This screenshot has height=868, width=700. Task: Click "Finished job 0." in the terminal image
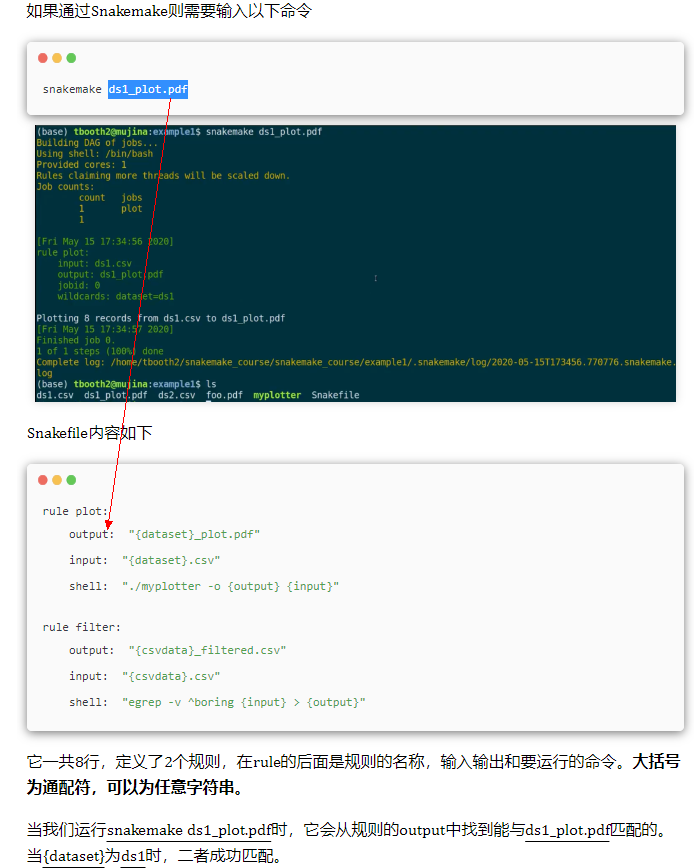pyautogui.click(x=75, y=340)
